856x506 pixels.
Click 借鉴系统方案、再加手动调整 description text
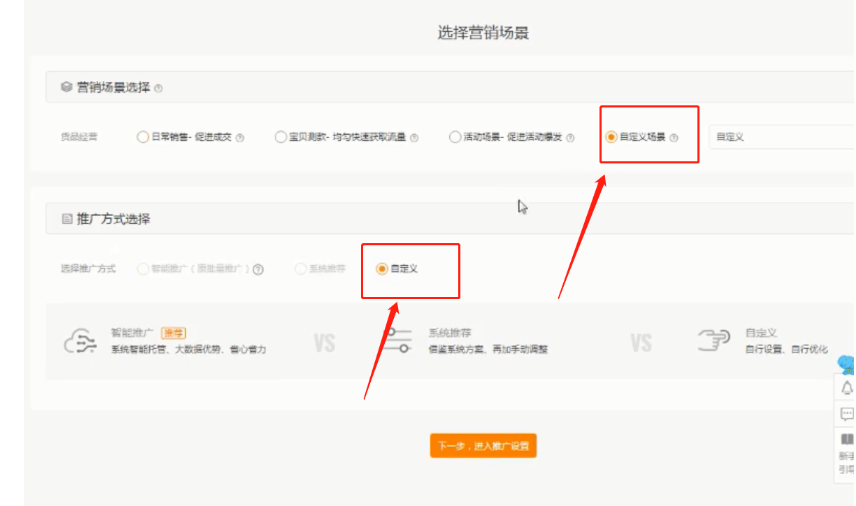(x=488, y=349)
